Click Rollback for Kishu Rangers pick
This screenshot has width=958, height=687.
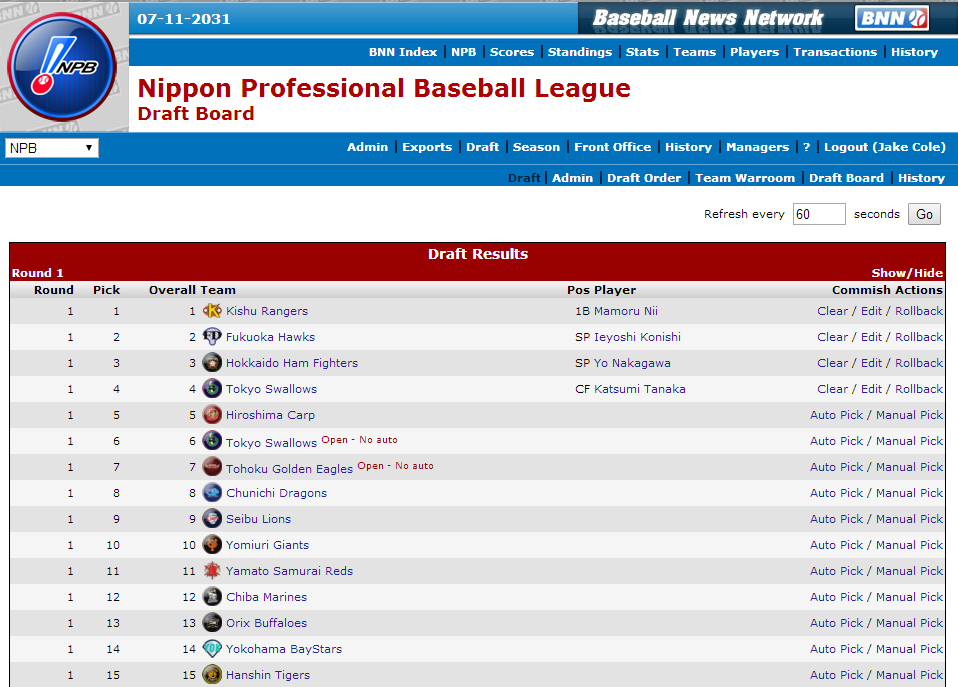919,311
